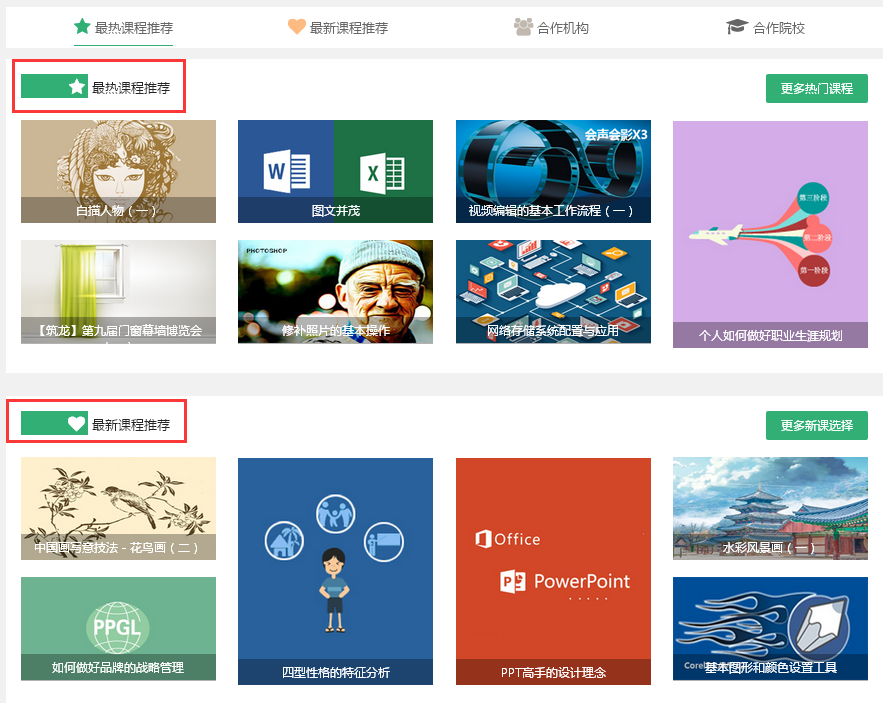The image size is (883, 703).
Task: Click the 更多热门课程 button
Action: click(816, 88)
